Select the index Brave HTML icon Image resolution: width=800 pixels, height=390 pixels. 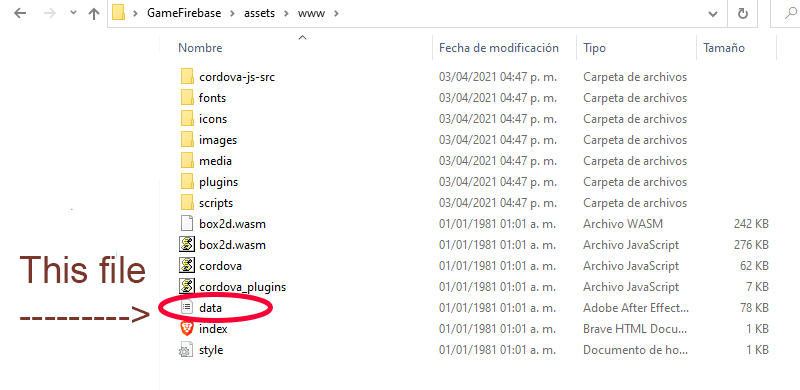(x=187, y=329)
